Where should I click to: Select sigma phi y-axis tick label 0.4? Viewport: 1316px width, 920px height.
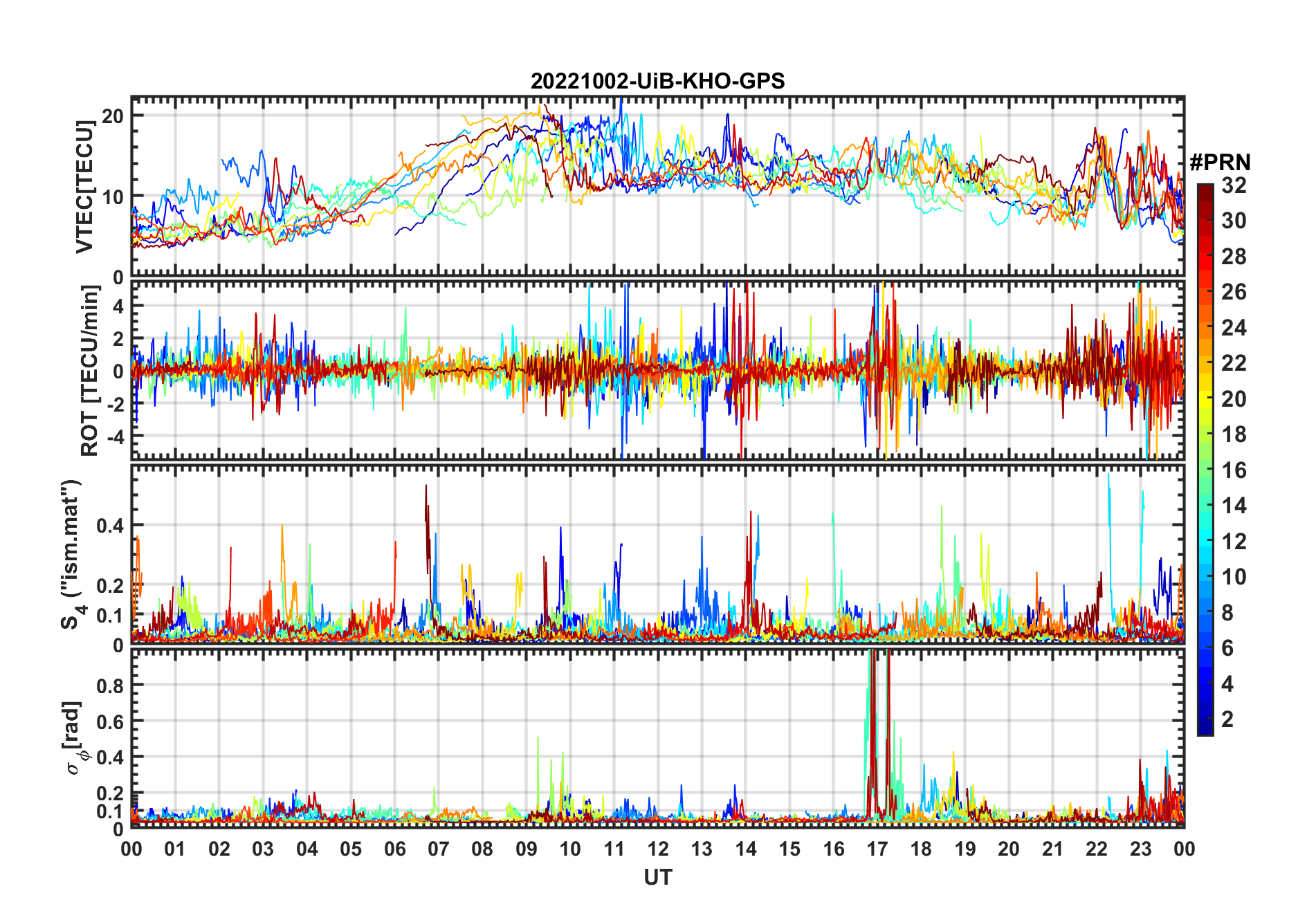111,757
